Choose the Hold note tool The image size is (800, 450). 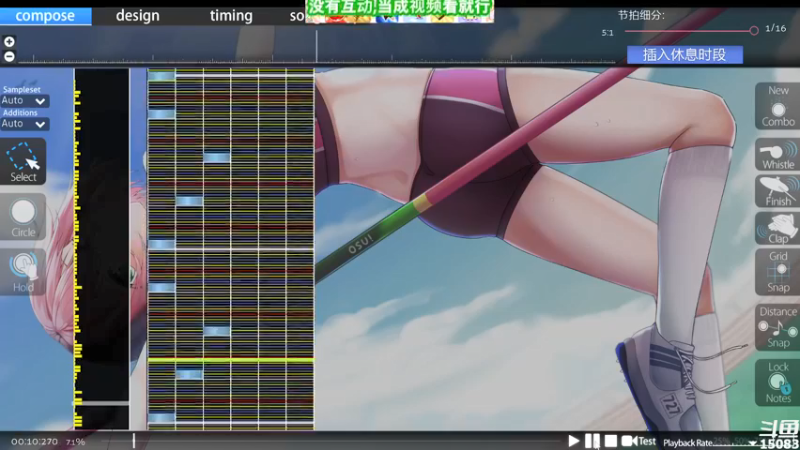23,272
